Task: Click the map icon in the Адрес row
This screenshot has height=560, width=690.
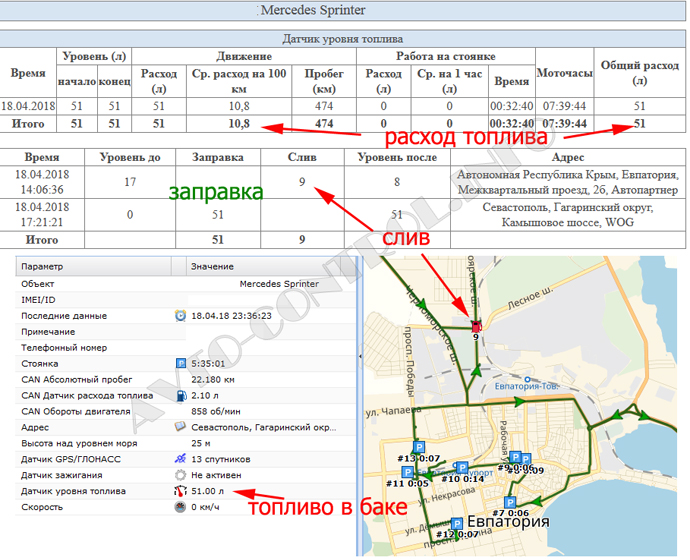Action: pos(181,427)
